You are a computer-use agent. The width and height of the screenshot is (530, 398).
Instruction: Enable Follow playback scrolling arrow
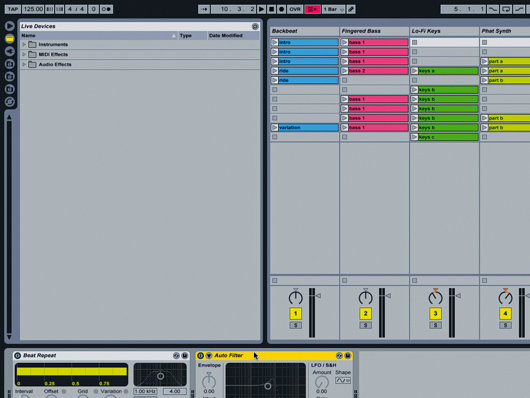204,9
